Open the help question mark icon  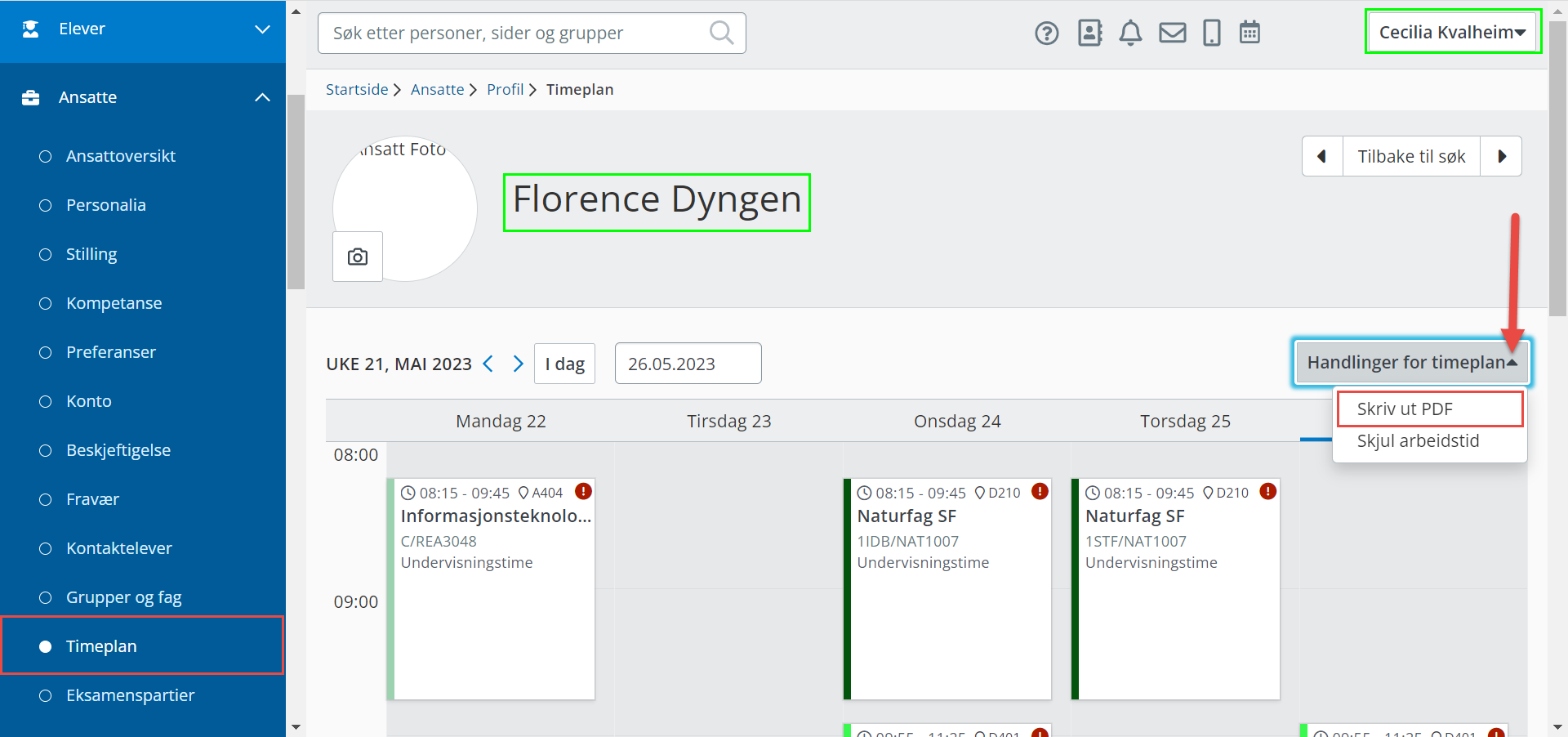coord(1046,33)
